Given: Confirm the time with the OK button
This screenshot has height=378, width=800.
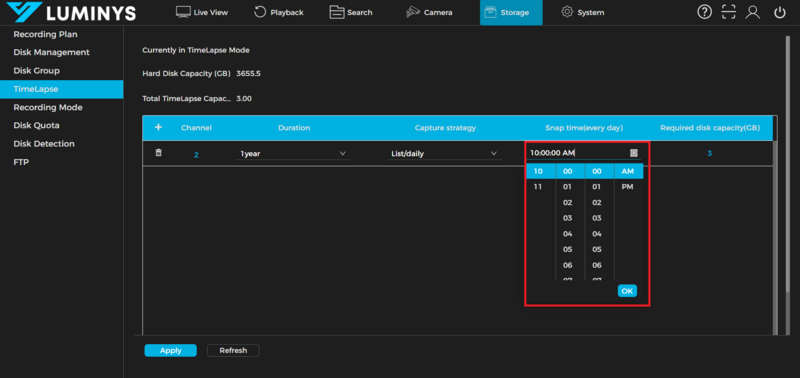Looking at the screenshot, I should [x=627, y=291].
